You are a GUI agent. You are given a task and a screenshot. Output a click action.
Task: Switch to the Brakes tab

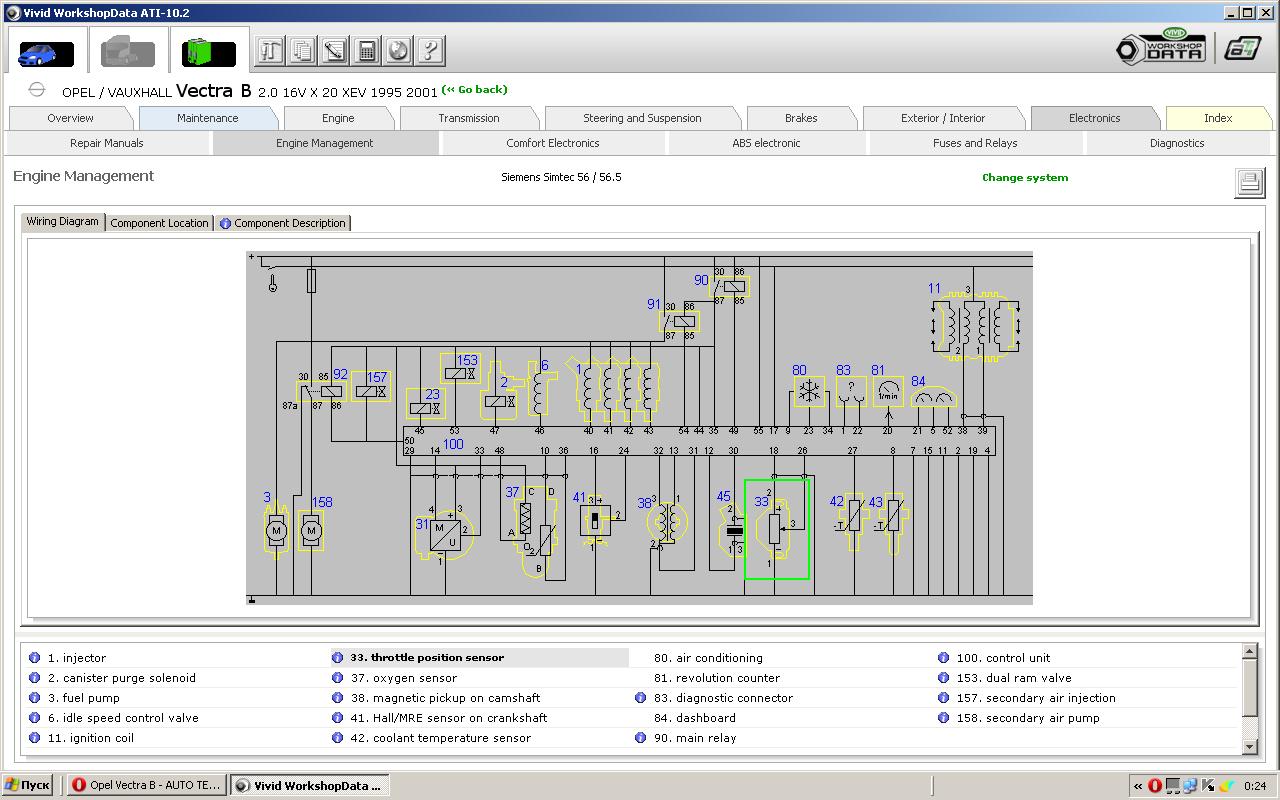pos(801,118)
